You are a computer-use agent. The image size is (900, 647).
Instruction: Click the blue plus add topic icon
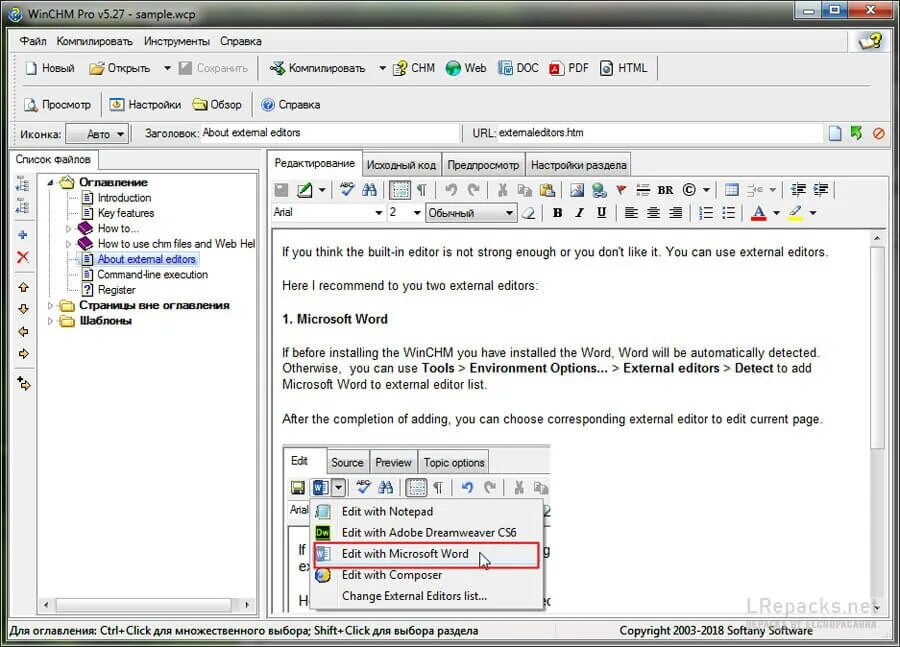click(23, 235)
